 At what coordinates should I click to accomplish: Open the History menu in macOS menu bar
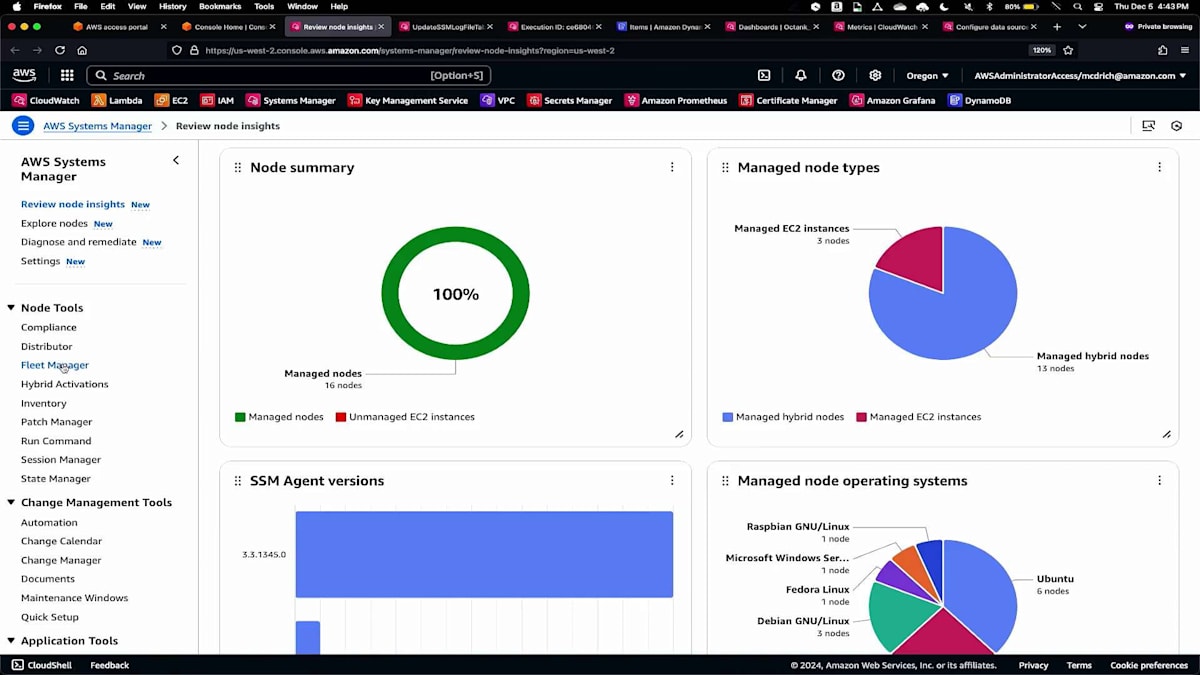point(172,6)
